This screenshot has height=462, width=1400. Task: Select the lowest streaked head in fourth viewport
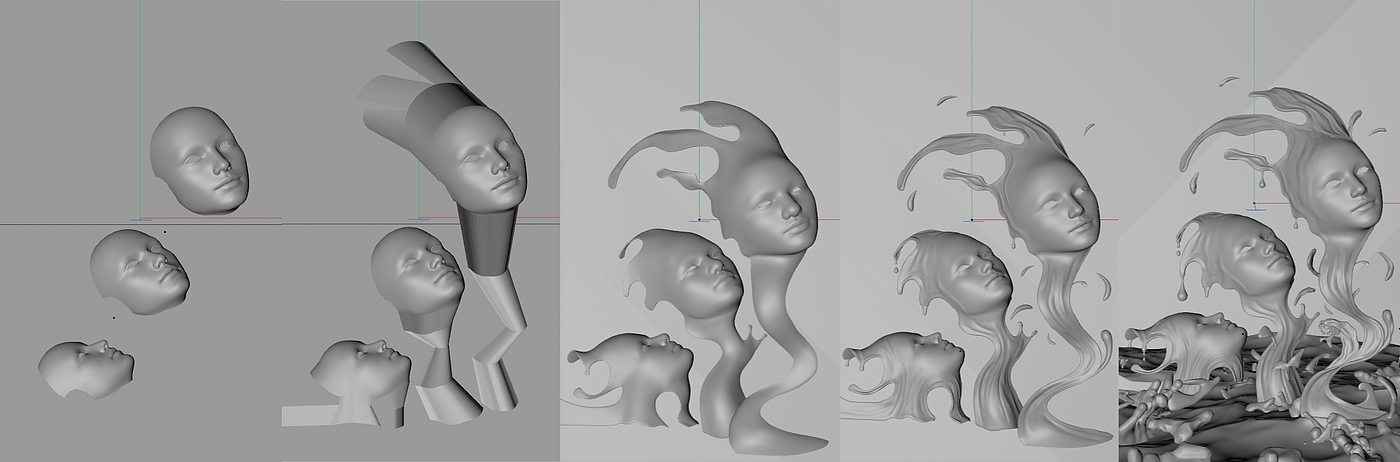coord(905,378)
